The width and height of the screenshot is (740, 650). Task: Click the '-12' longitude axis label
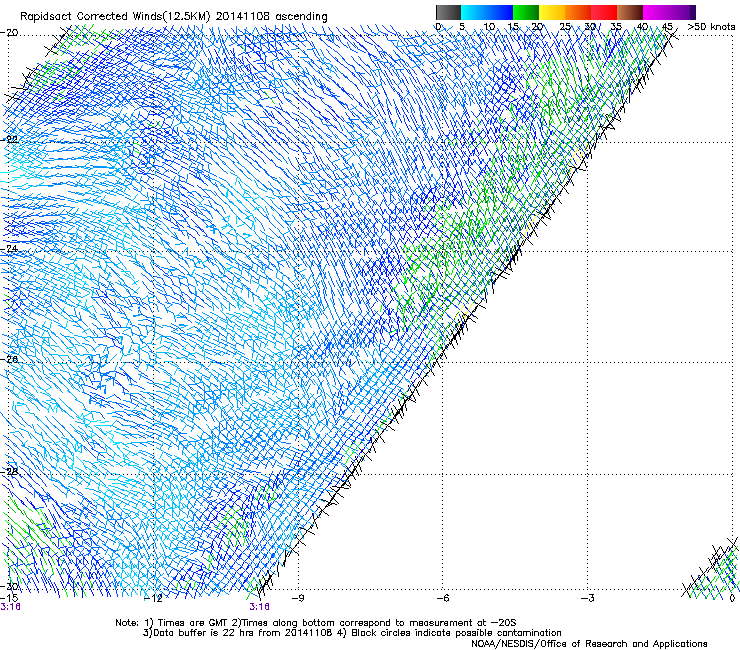pos(153,599)
